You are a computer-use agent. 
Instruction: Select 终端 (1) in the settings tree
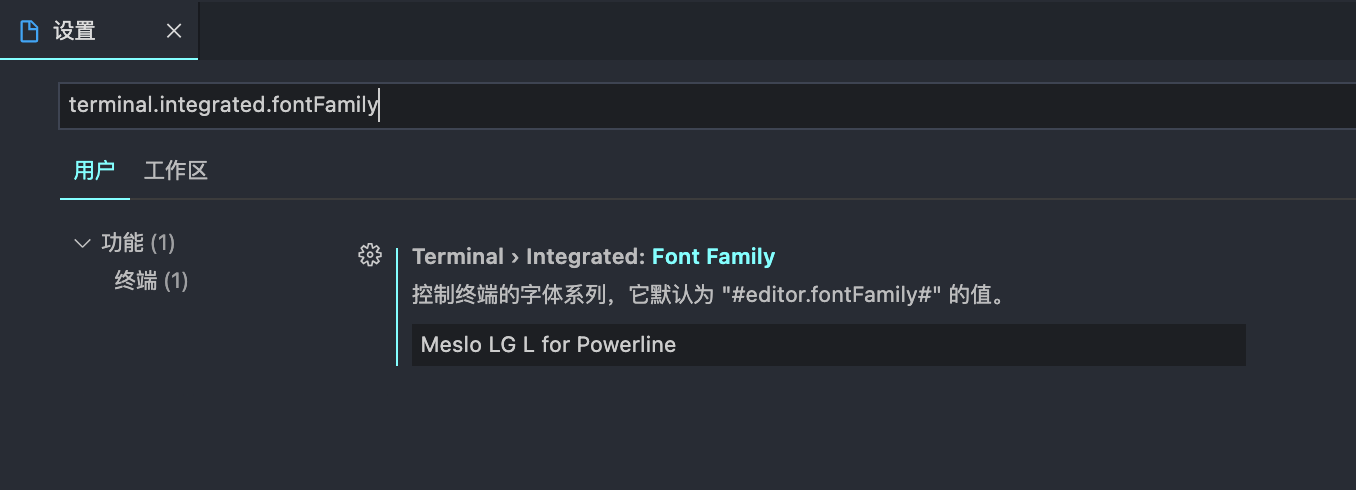(x=136, y=281)
